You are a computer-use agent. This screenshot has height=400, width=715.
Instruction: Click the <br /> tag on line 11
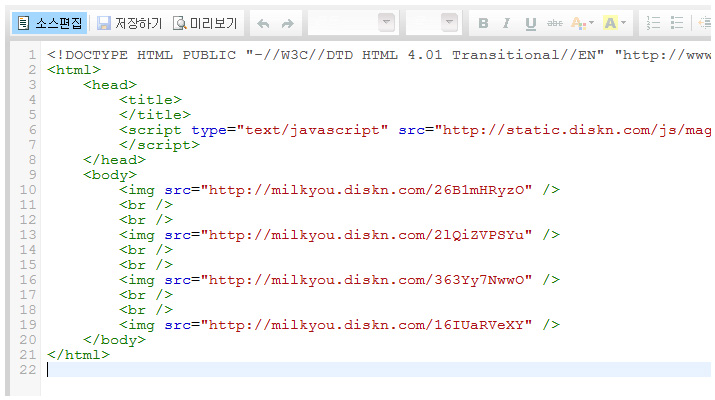point(146,205)
